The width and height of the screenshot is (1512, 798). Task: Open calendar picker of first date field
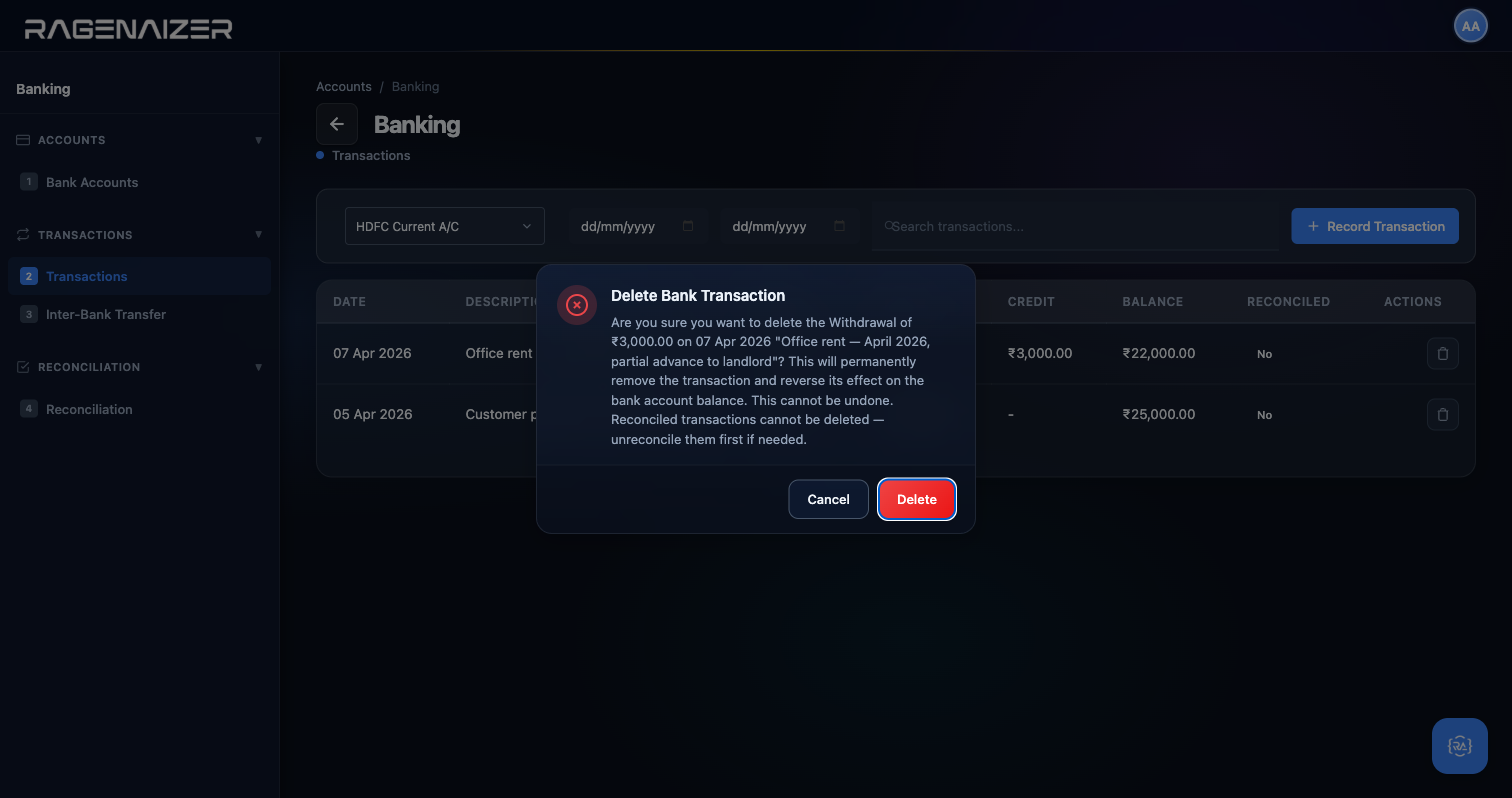(687, 226)
